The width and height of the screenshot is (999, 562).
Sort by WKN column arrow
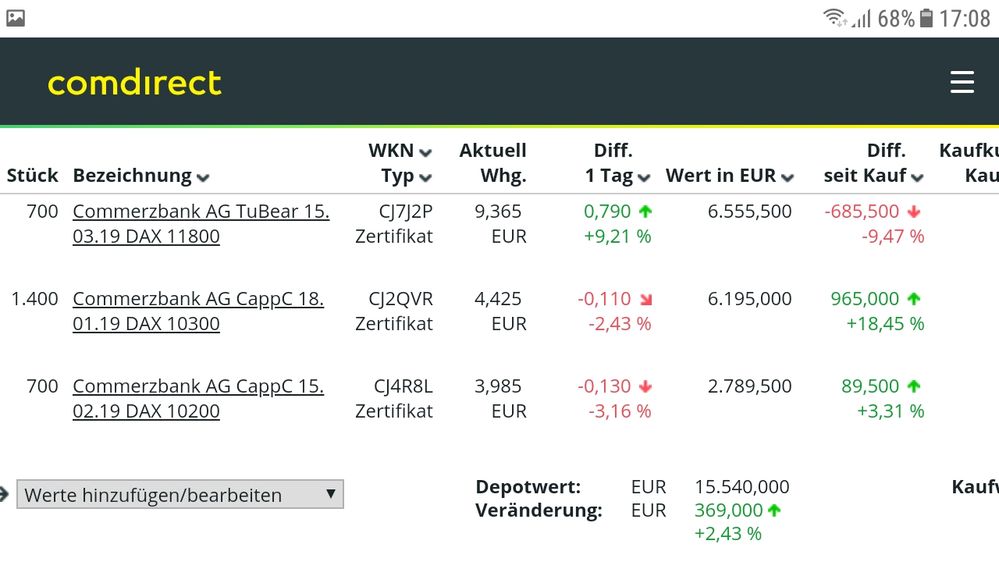pyautogui.click(x=426, y=152)
